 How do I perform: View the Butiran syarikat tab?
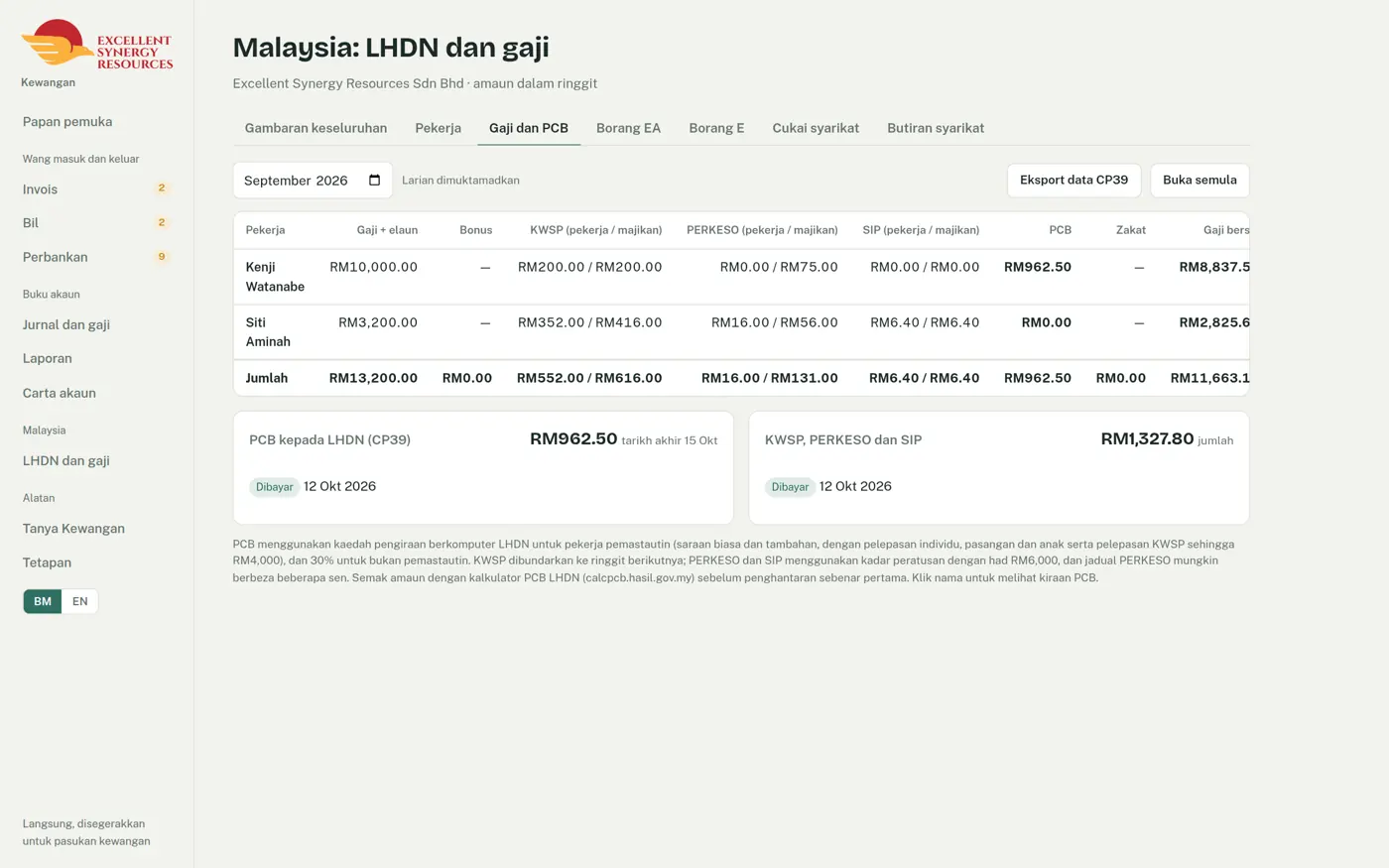(x=936, y=128)
